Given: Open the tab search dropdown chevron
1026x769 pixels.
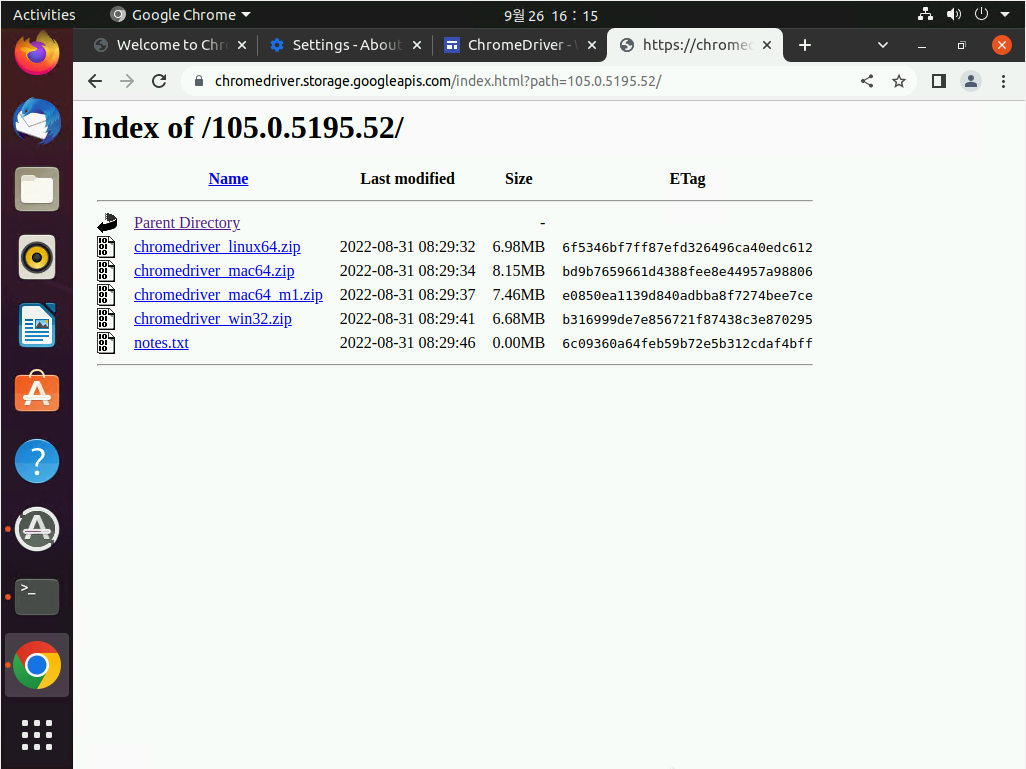Looking at the screenshot, I should [882, 45].
